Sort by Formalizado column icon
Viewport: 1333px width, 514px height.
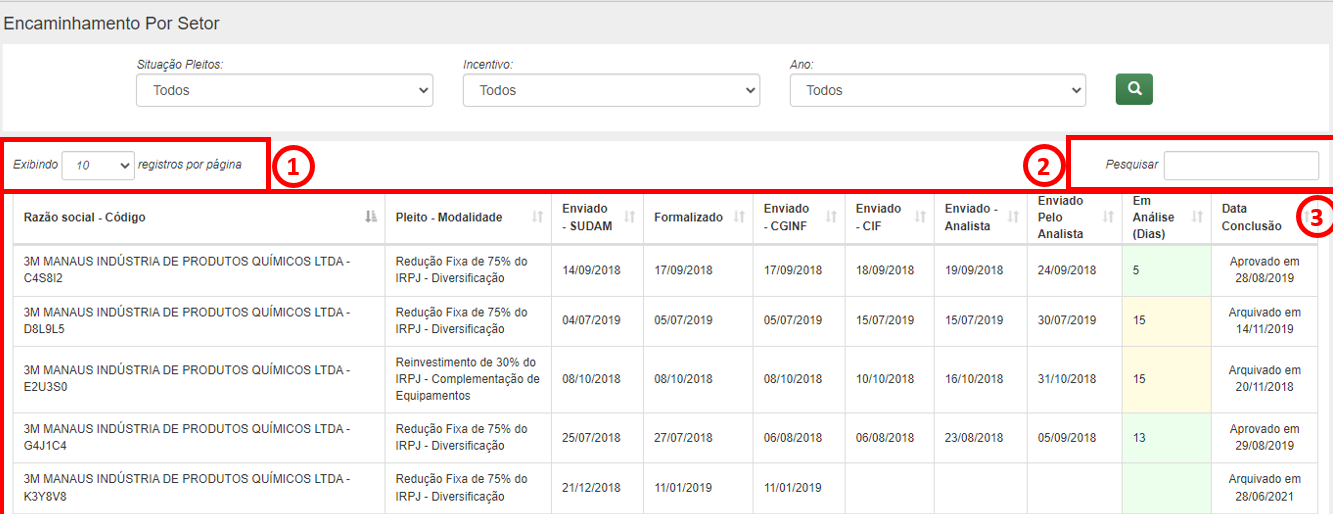click(x=739, y=217)
